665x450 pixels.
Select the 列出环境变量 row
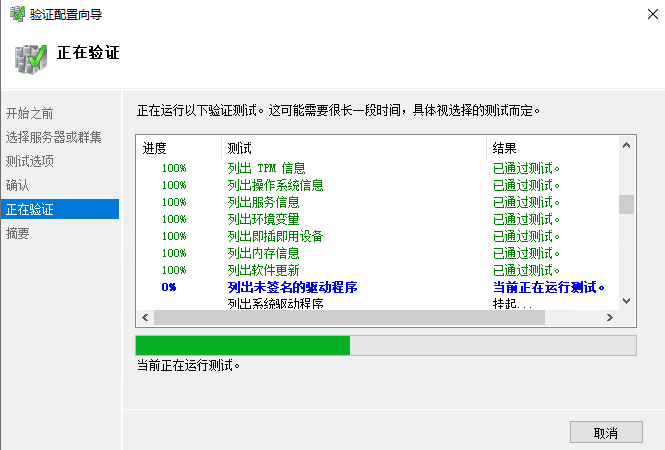coord(377,219)
